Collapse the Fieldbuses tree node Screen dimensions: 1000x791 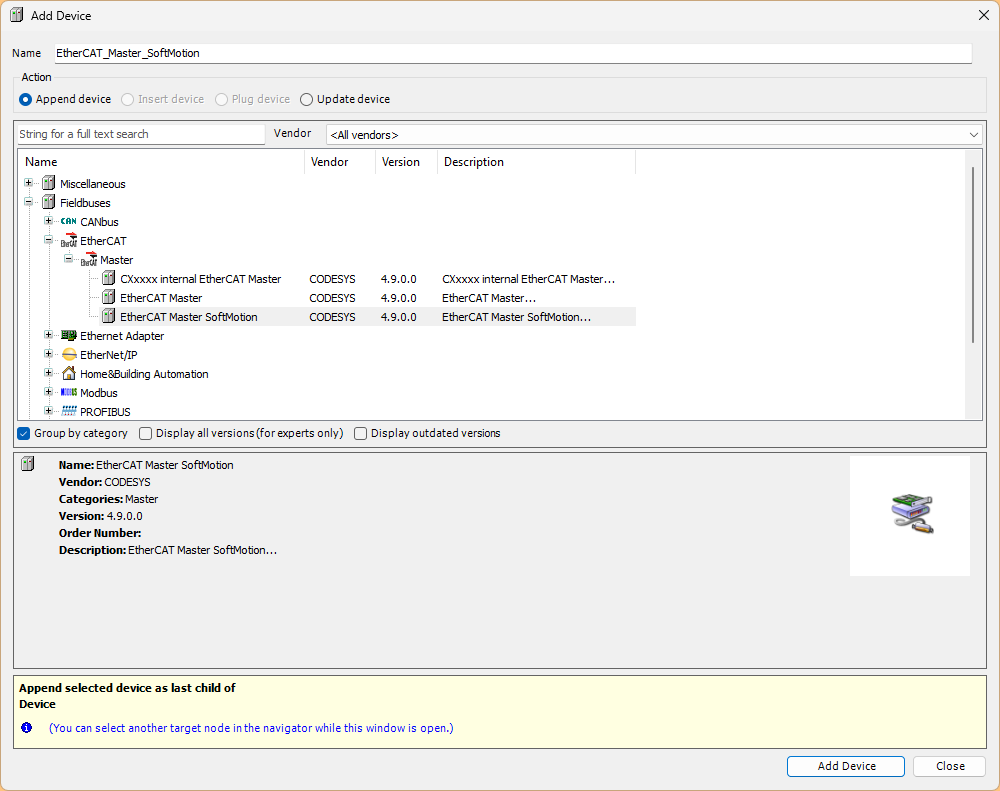pyautogui.click(x=29, y=202)
